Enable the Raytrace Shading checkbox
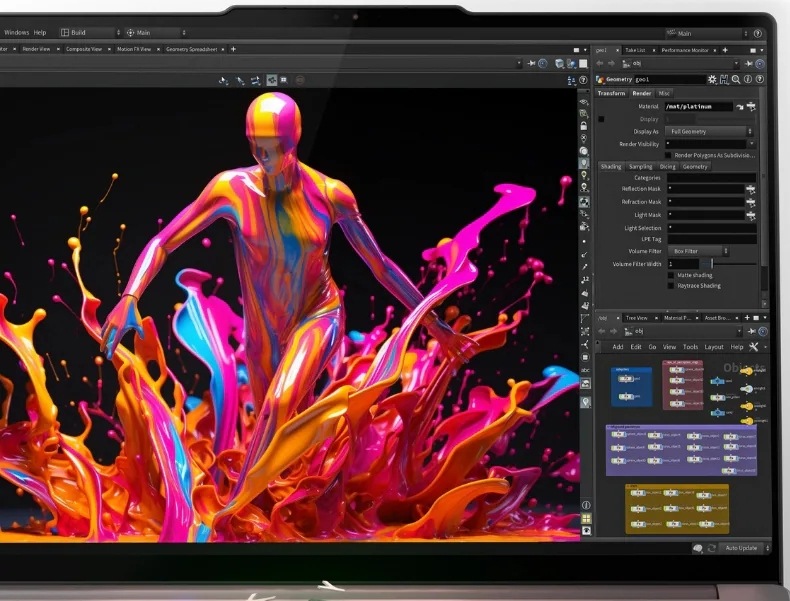 [670, 286]
